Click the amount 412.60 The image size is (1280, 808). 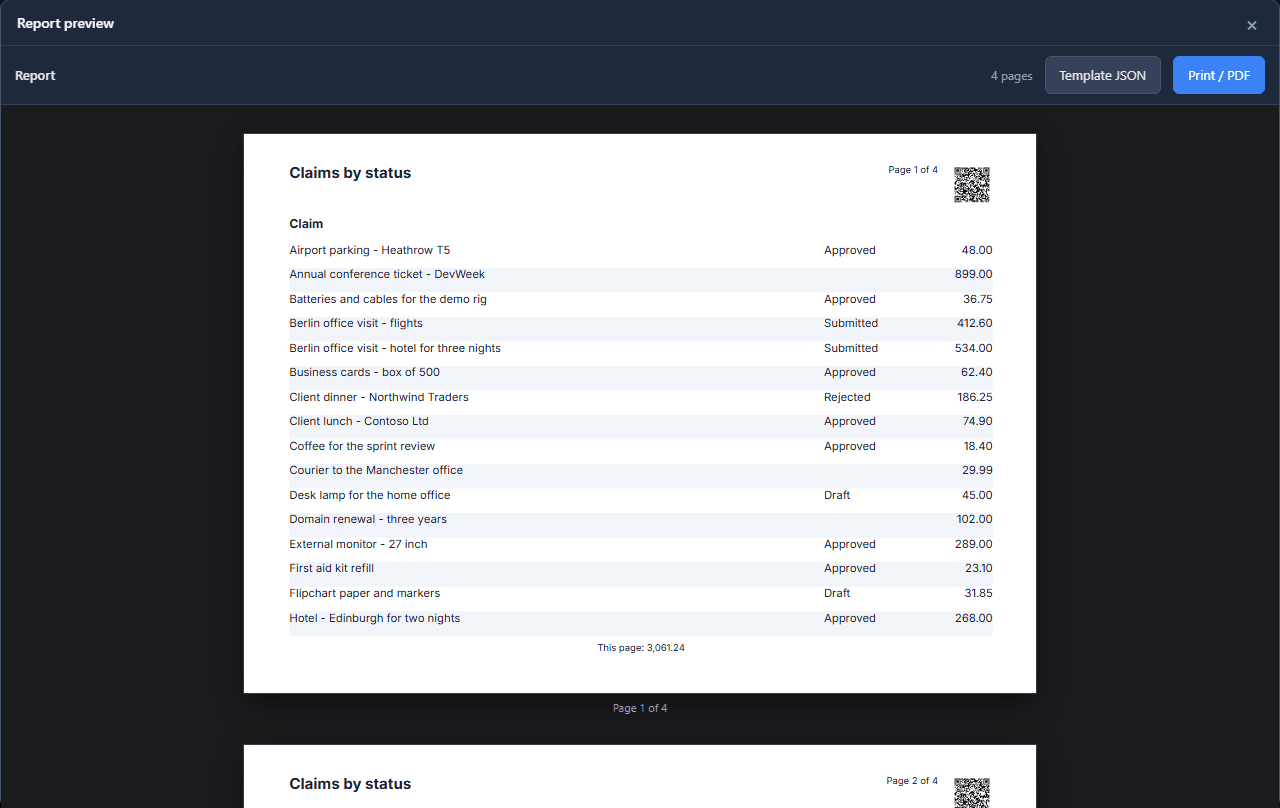click(975, 323)
